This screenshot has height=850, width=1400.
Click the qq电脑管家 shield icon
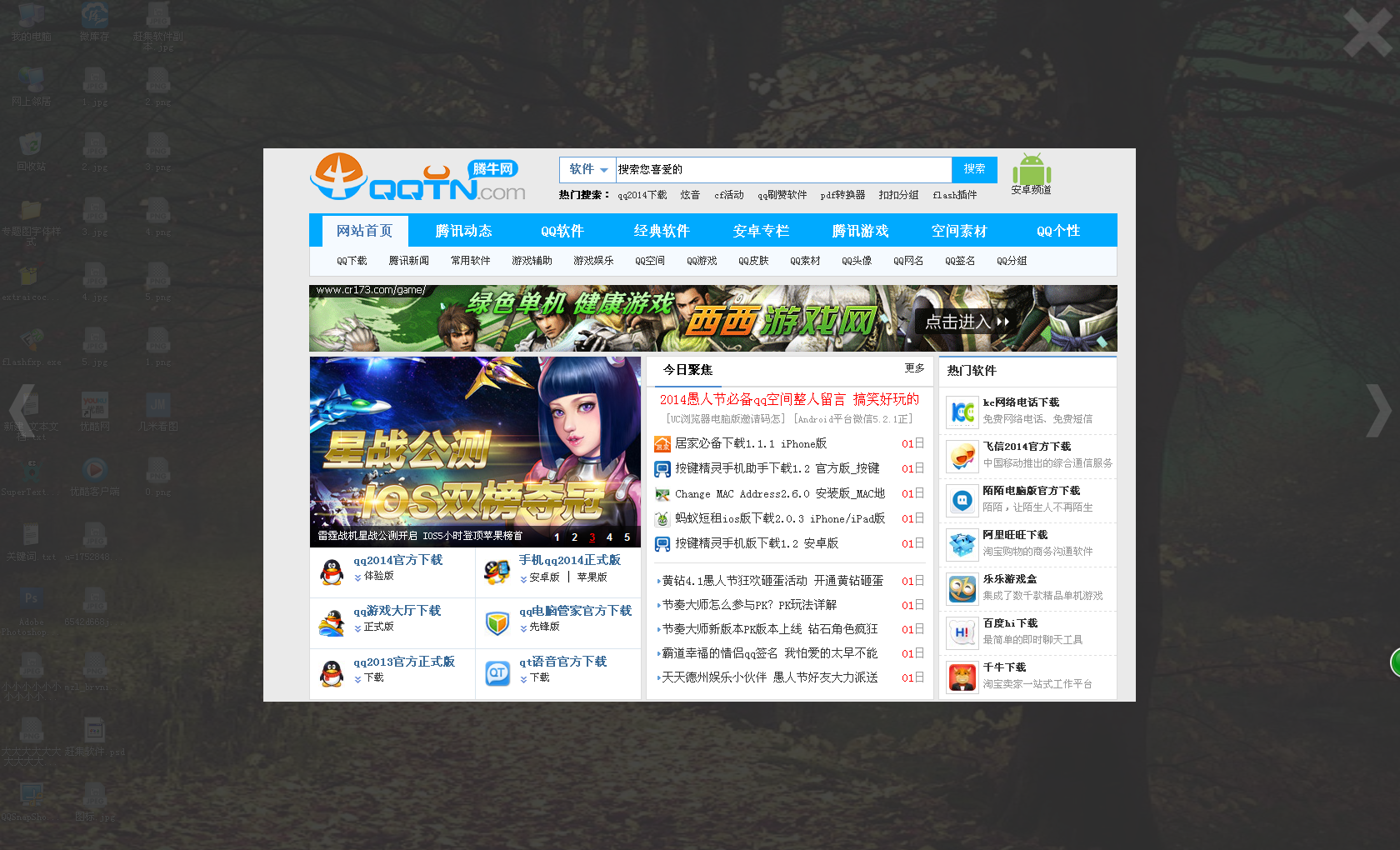497,623
